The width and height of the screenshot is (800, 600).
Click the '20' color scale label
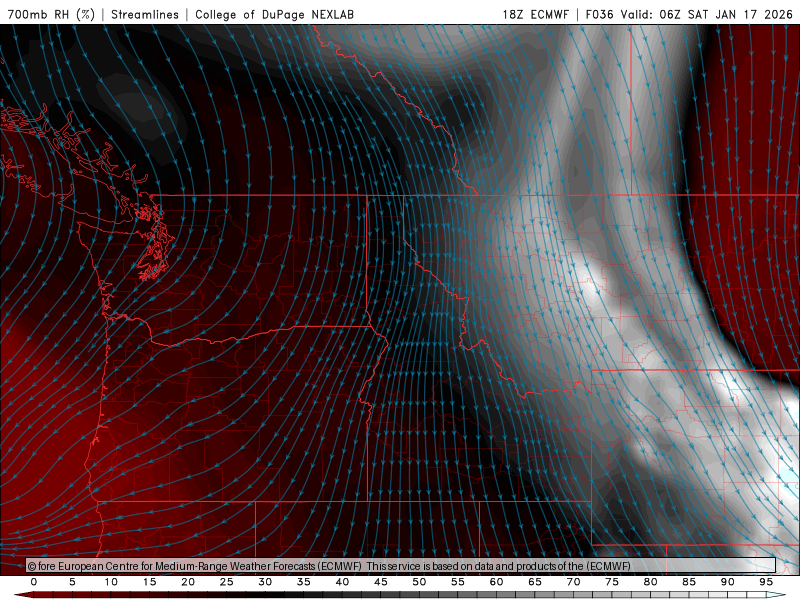188,582
